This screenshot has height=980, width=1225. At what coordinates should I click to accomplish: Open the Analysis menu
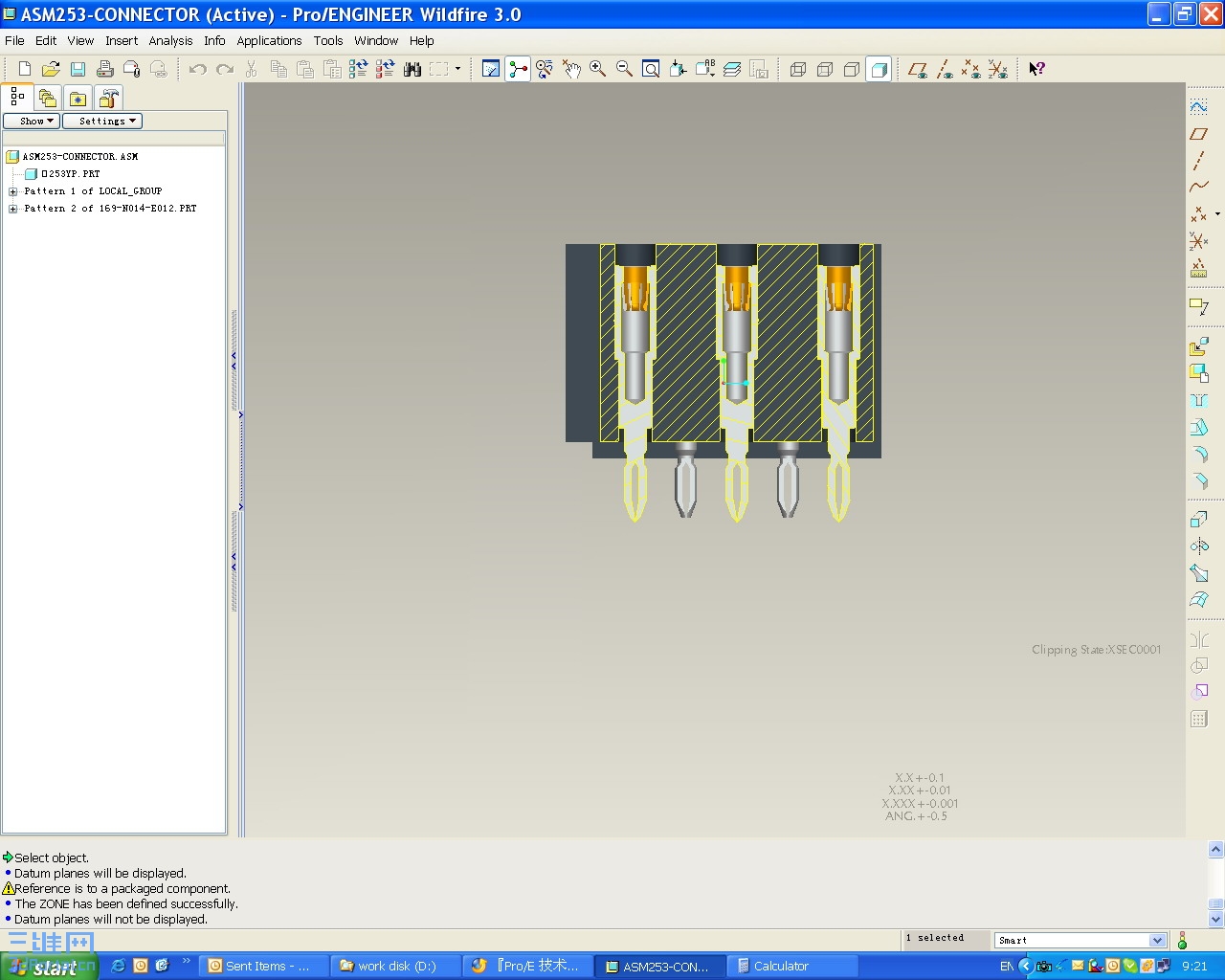click(170, 40)
